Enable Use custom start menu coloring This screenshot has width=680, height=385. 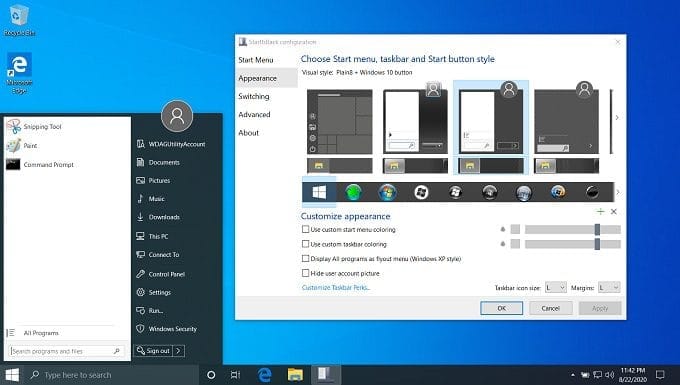(306, 229)
